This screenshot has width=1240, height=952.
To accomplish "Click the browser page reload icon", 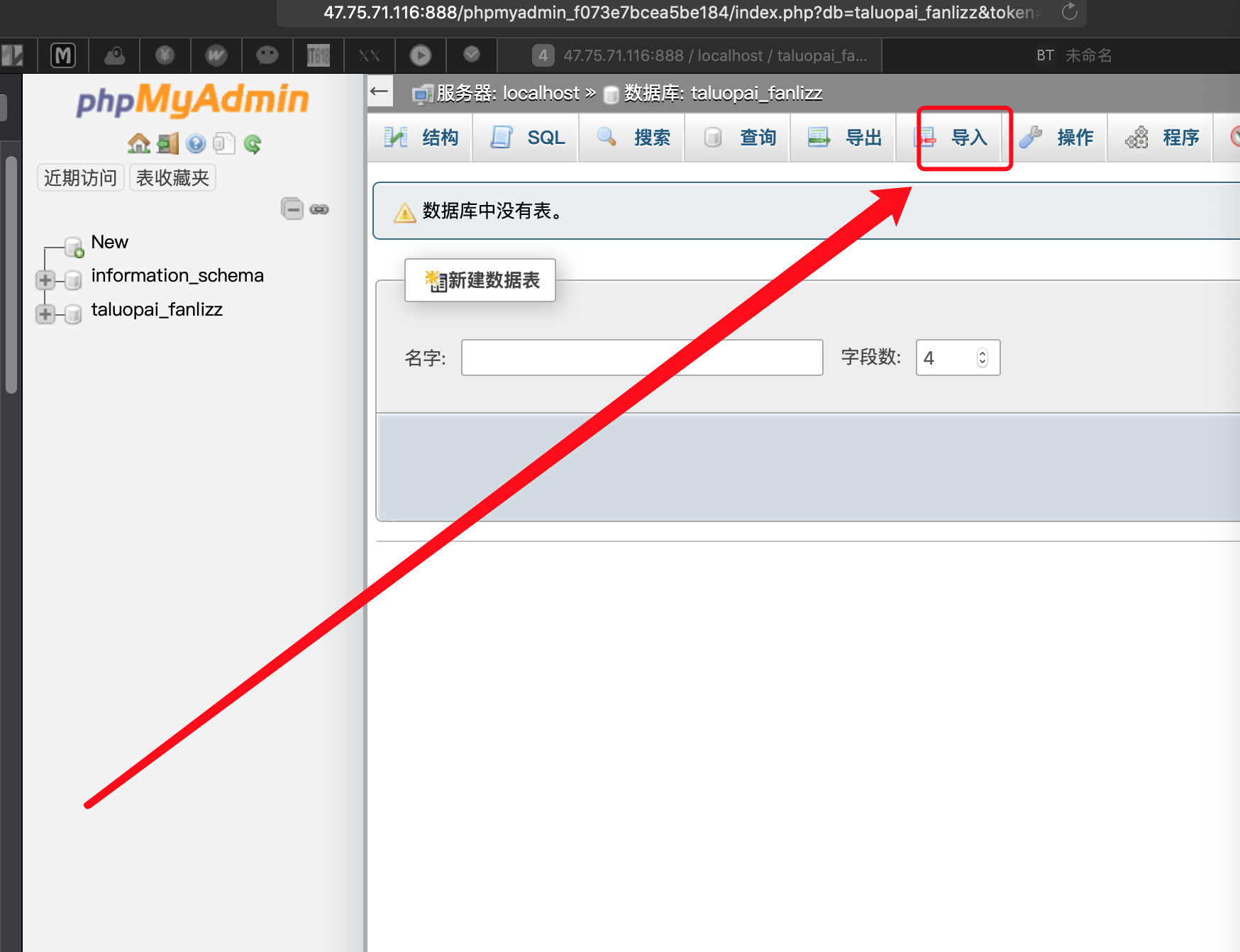I will coord(1069,12).
